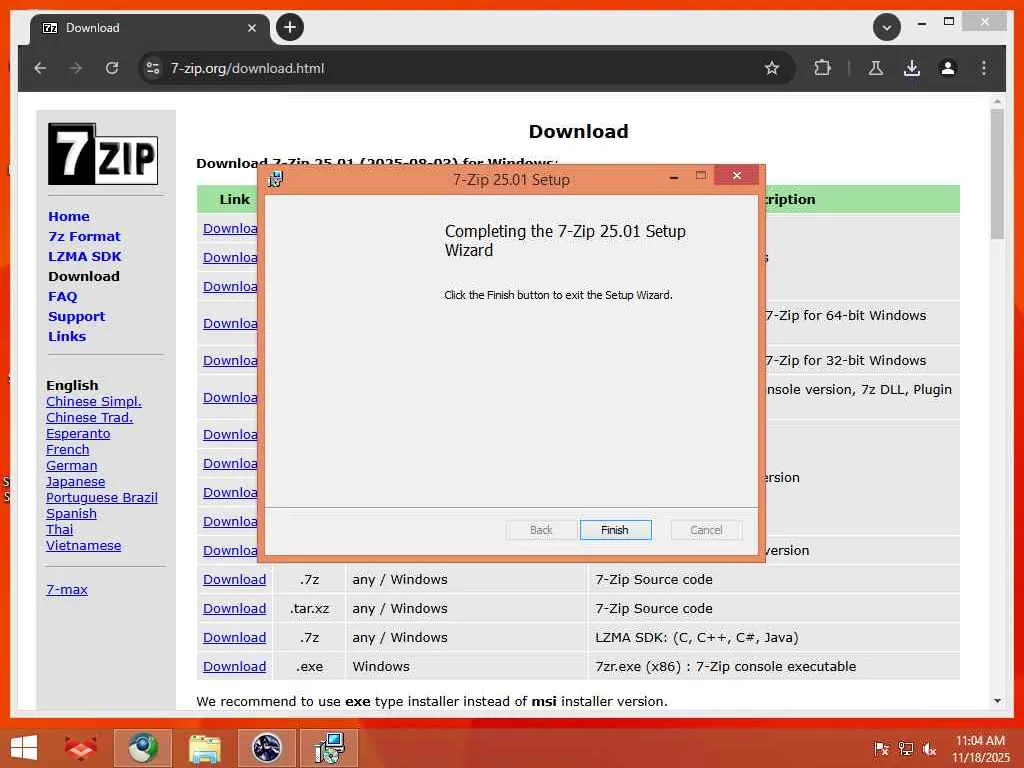Open the browser three-dot menu
This screenshot has height=768, width=1024.
coord(984,68)
